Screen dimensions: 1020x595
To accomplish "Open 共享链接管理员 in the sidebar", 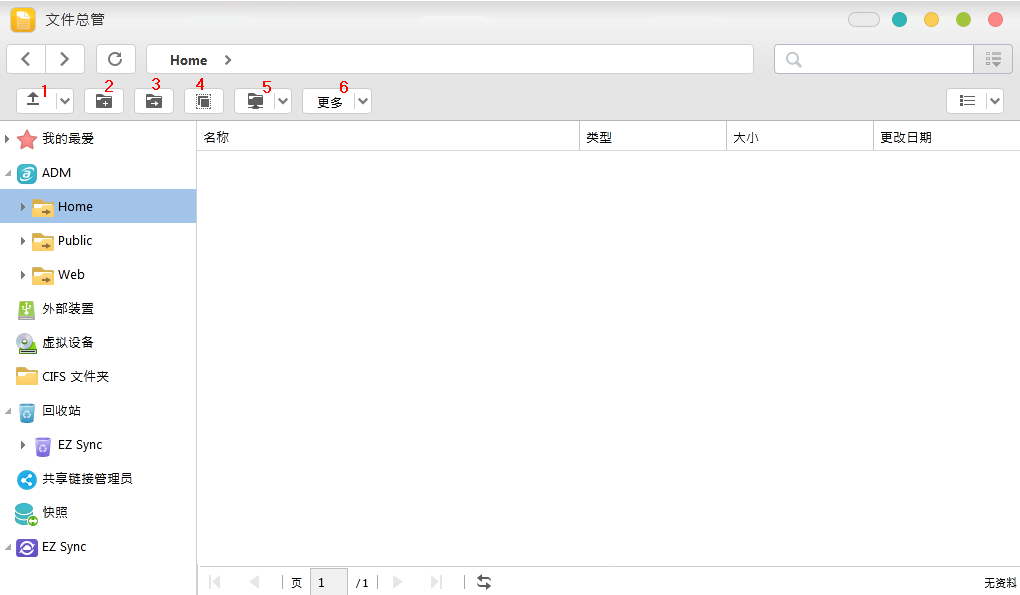I will [x=87, y=479].
